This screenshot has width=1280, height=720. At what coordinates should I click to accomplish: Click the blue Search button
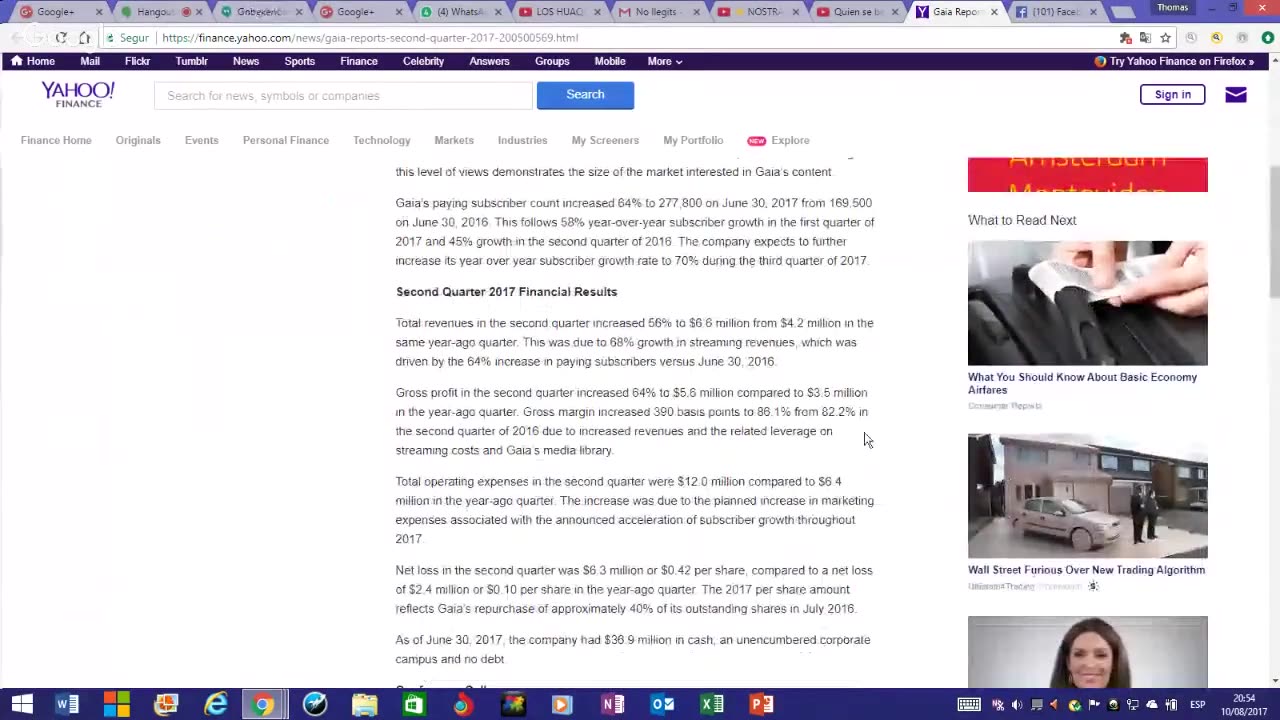click(585, 95)
